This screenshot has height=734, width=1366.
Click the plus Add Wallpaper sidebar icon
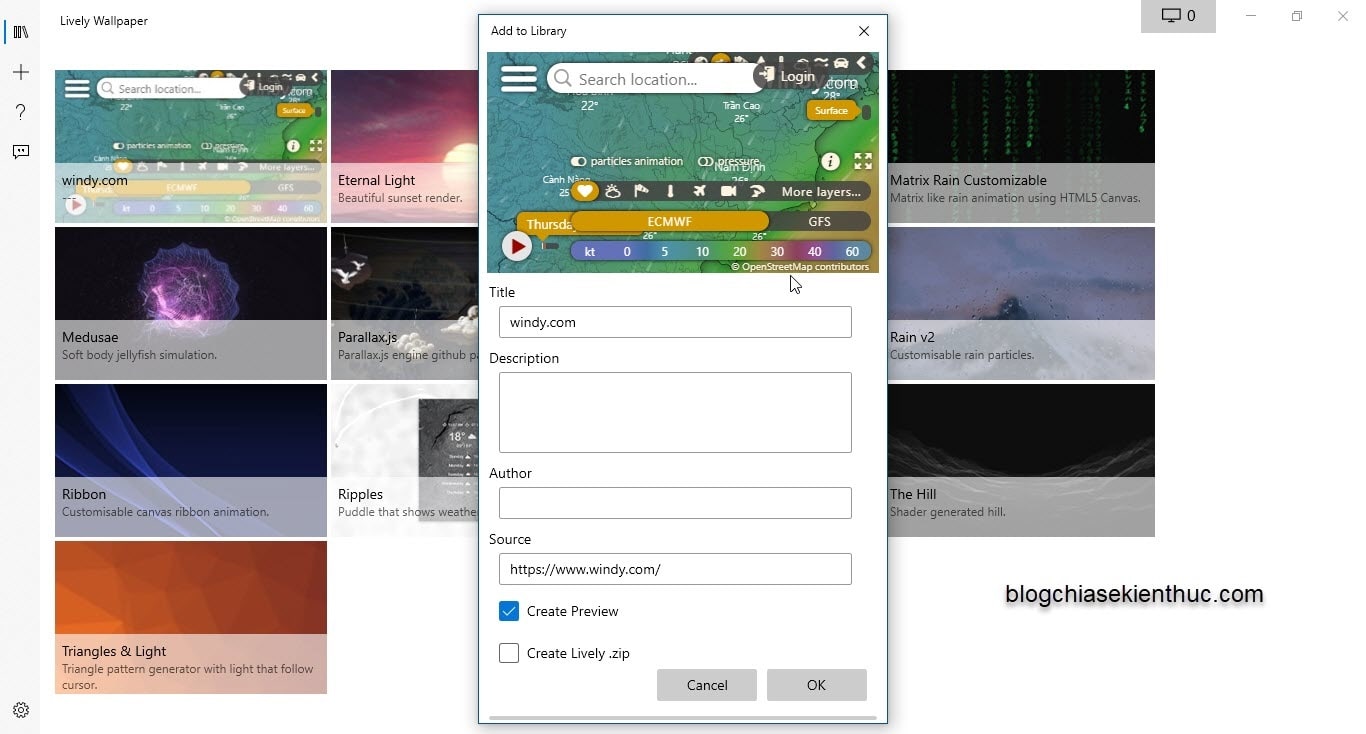20,72
